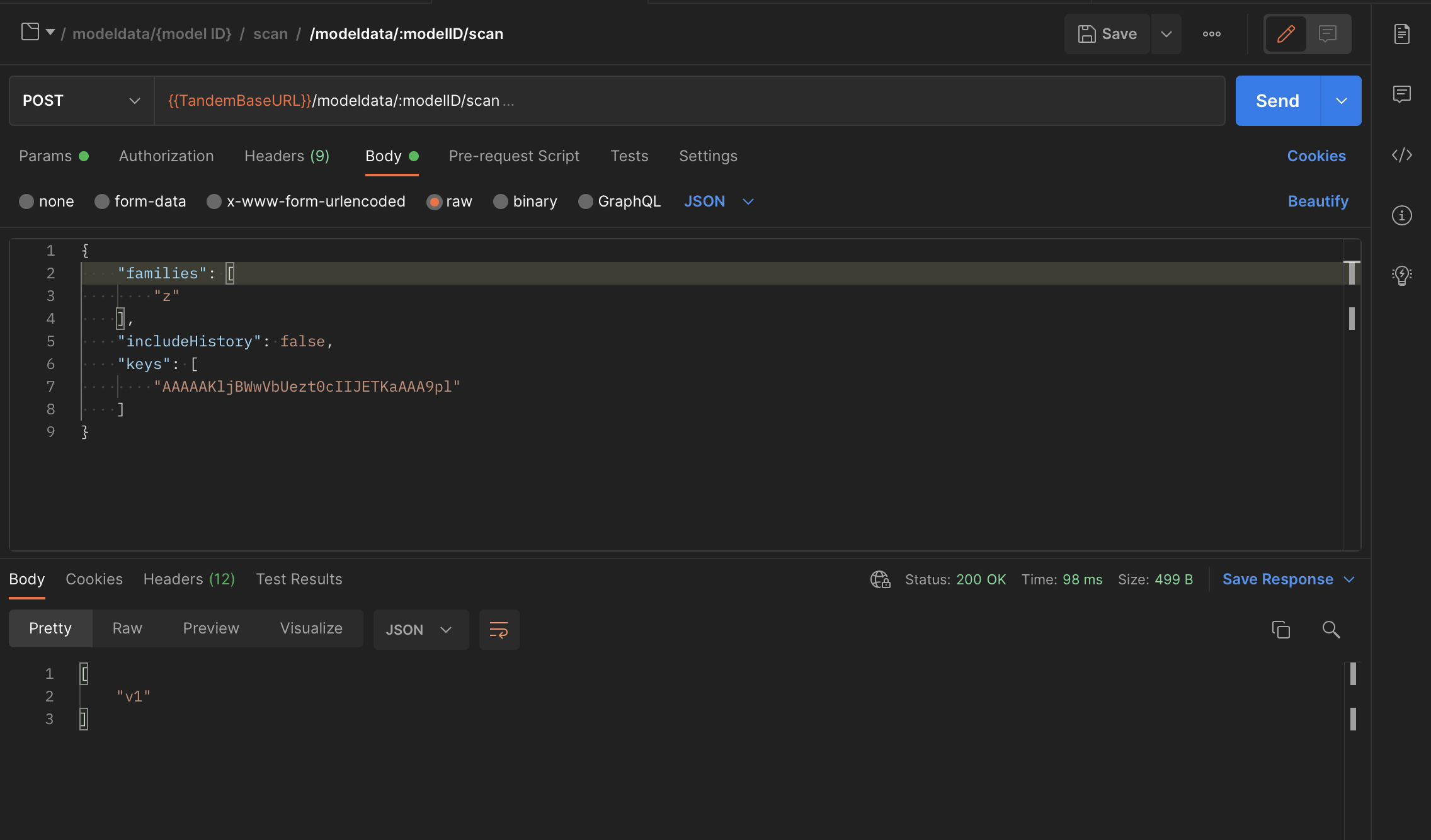Click the "includeHistory" line in body editor
The width and height of the screenshot is (1431, 840).
[x=225, y=341]
